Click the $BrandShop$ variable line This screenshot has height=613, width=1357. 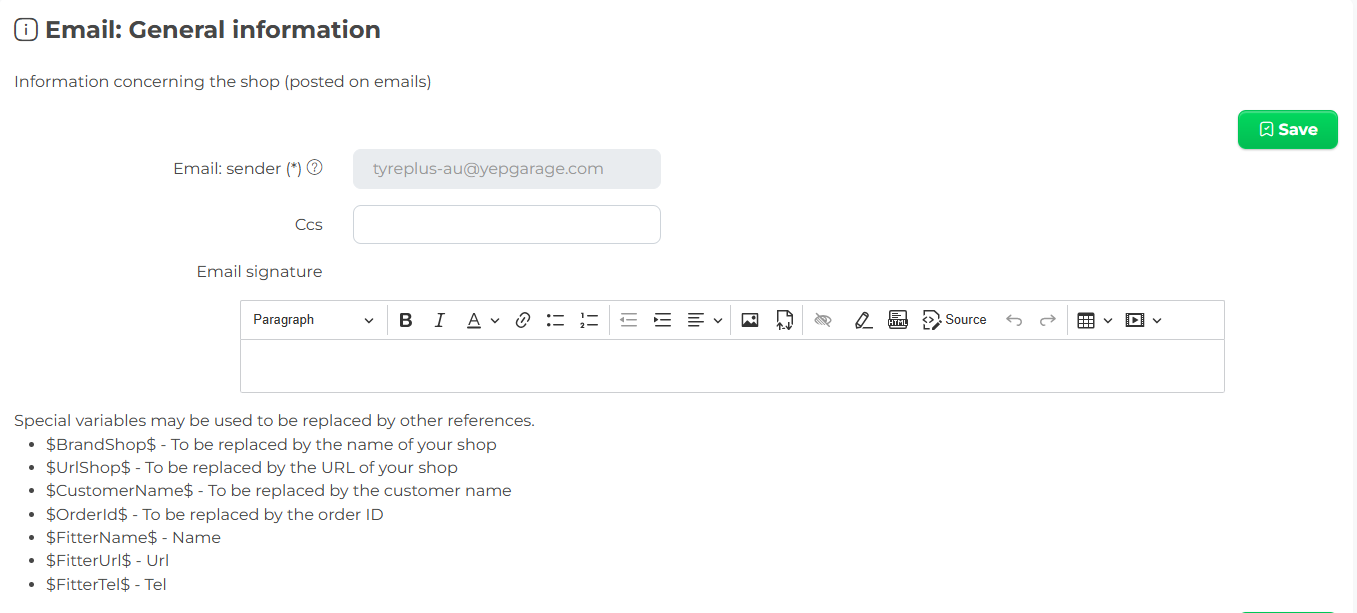[271, 444]
